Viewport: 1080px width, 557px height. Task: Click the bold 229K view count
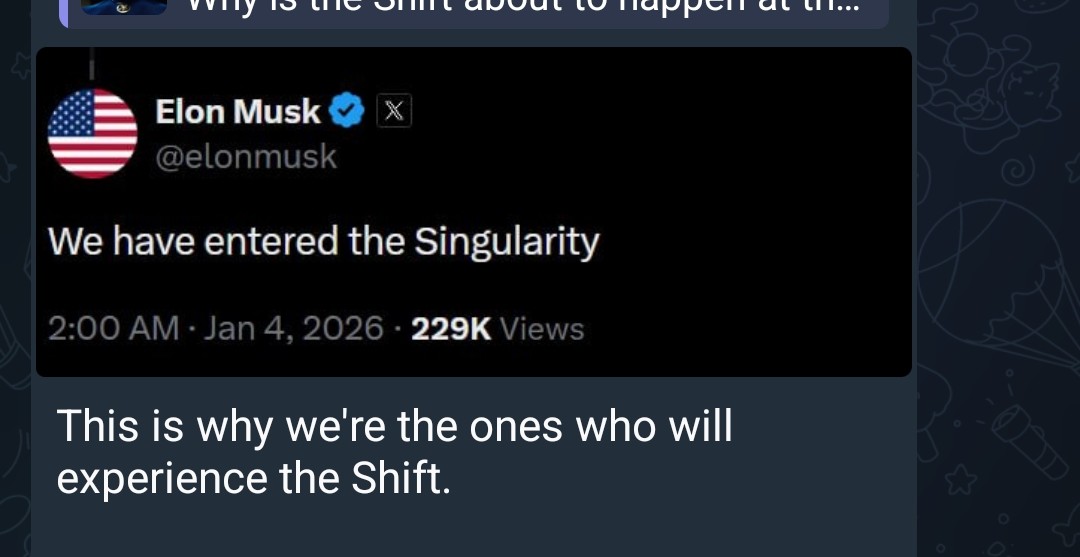(x=451, y=327)
